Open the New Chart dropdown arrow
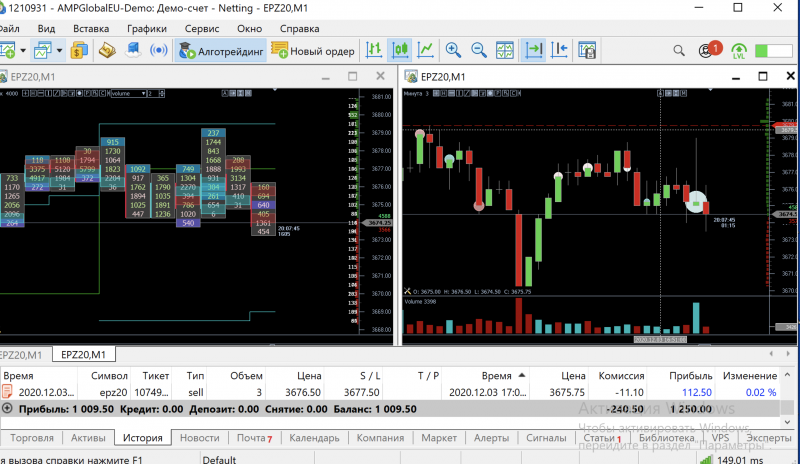Viewport: 800px width, 464px height. coord(22,50)
